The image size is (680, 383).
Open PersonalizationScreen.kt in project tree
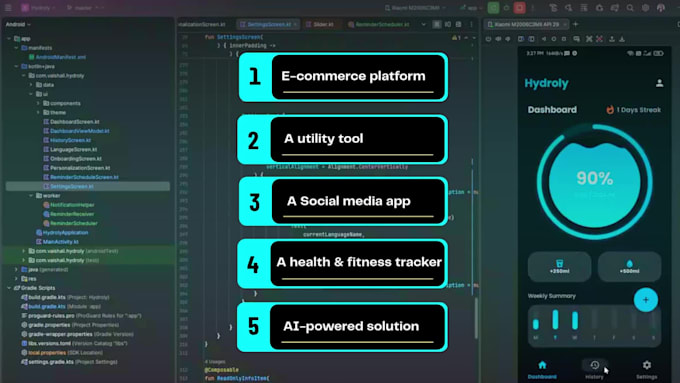[x=77, y=168]
